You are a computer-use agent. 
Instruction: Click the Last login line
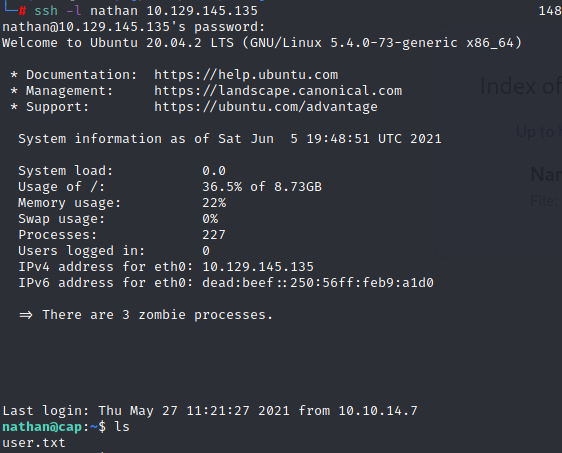(210, 411)
